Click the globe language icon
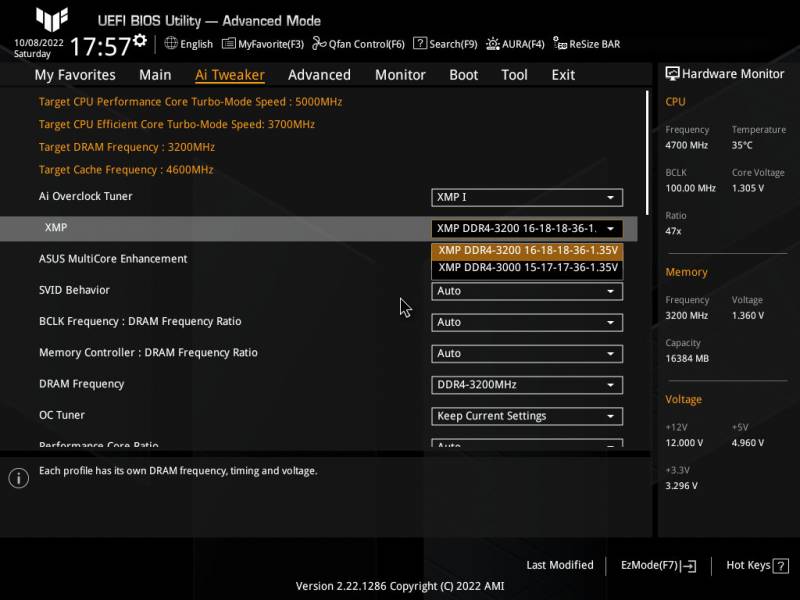This screenshot has height=600, width=800. 171,43
